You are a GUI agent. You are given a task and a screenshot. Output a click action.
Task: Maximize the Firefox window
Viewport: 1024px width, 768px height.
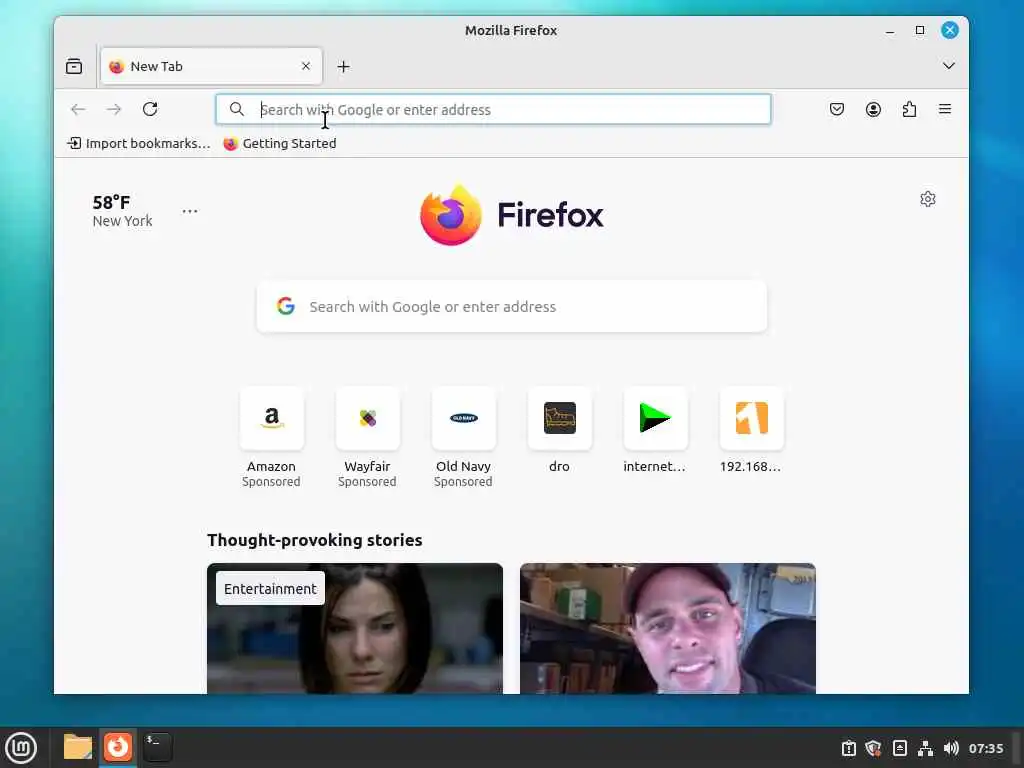pyautogui.click(x=920, y=30)
